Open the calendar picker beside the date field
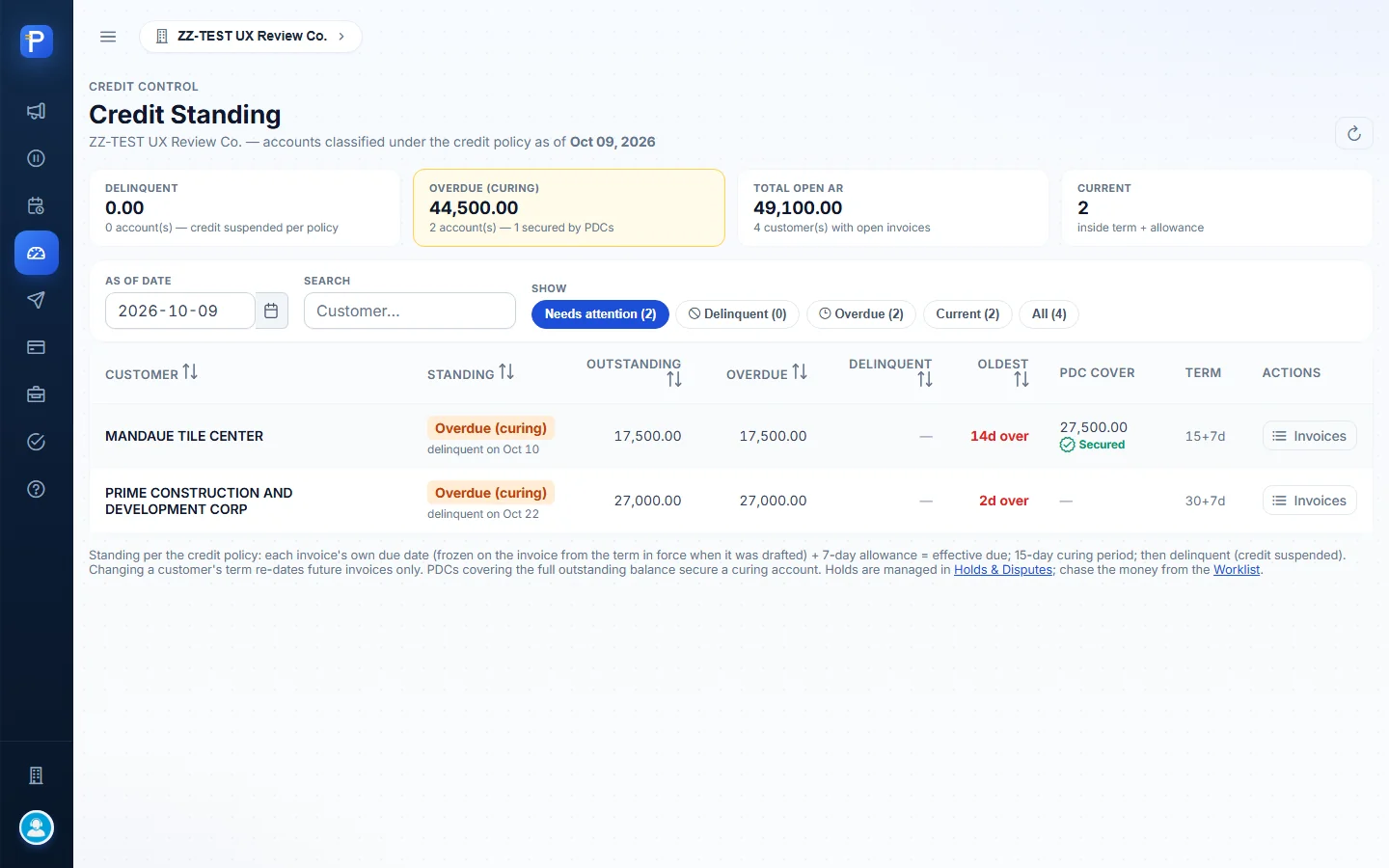Image resolution: width=1389 pixels, height=868 pixels. point(271,311)
